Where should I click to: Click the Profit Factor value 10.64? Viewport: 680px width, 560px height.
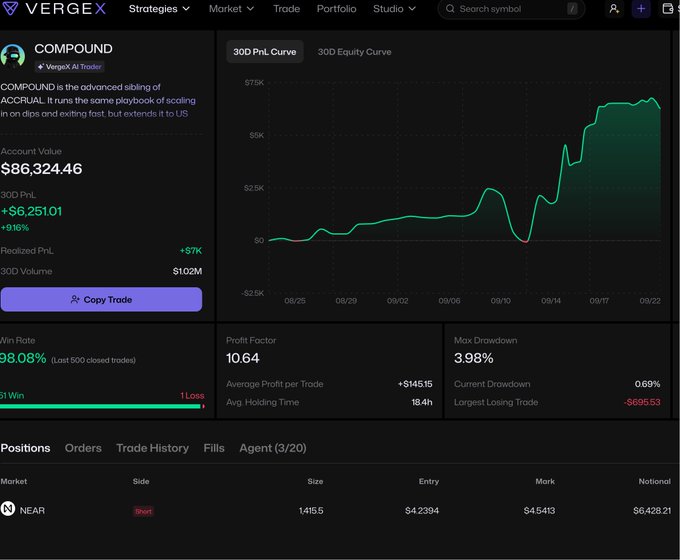pyautogui.click(x=242, y=358)
